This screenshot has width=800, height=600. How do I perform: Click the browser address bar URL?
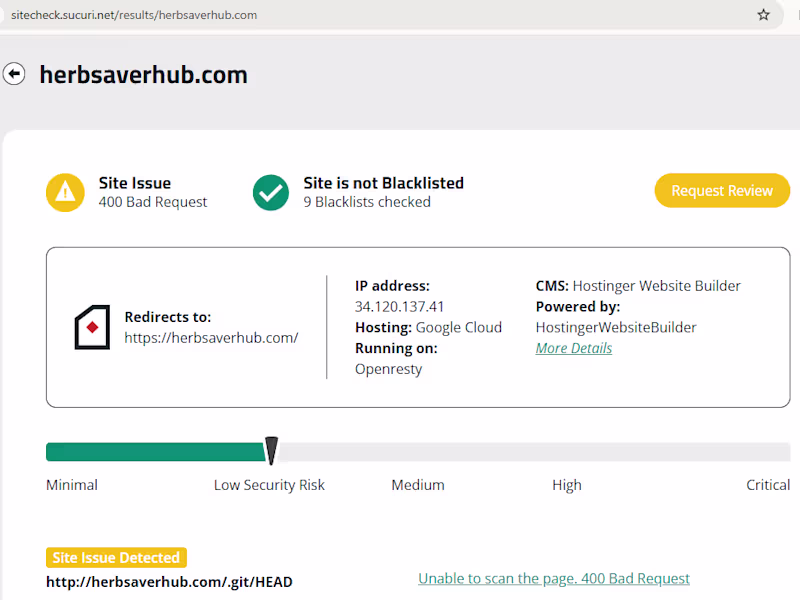click(x=134, y=15)
